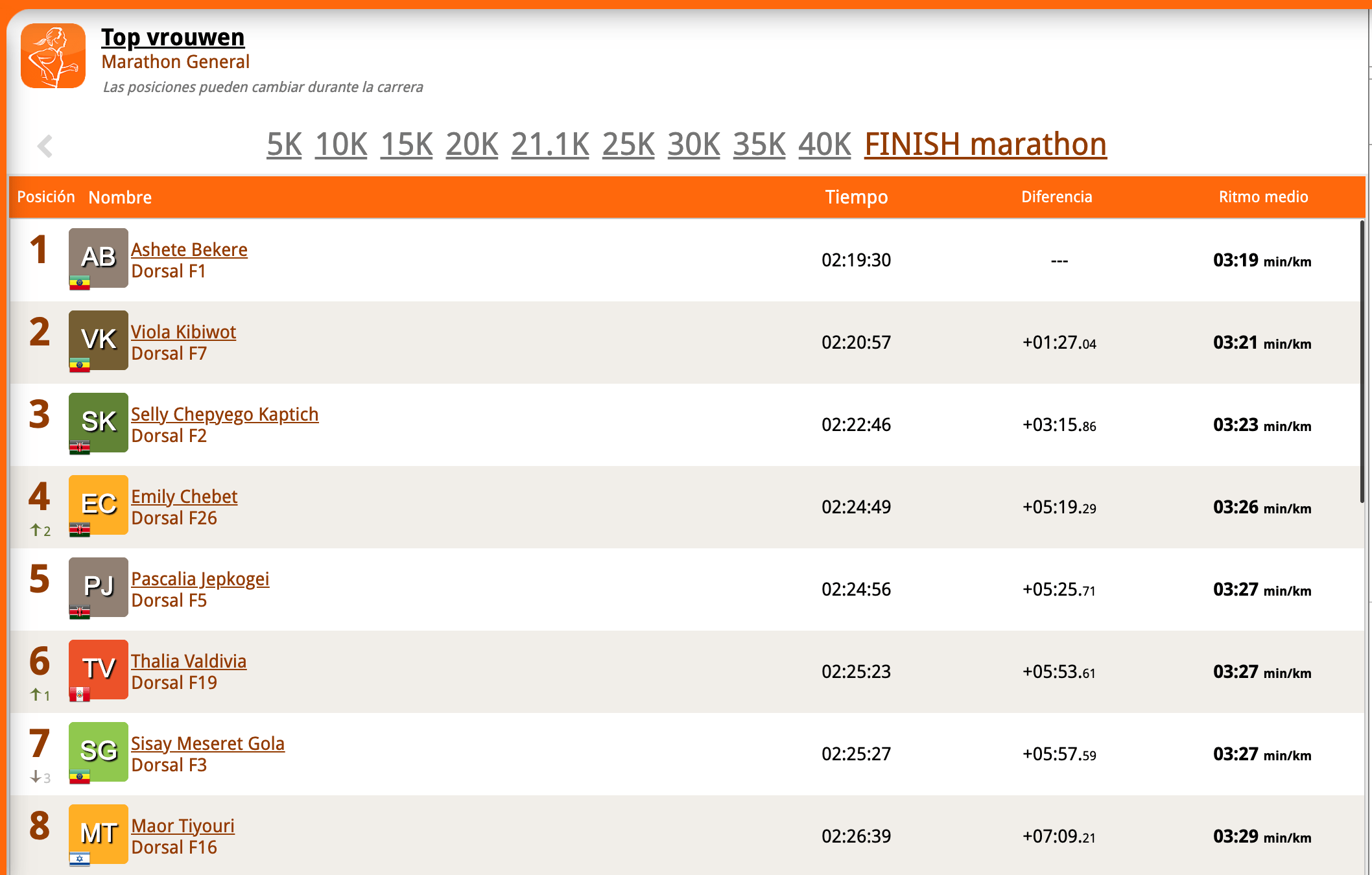The height and width of the screenshot is (875, 1372).
Task: Click the red TV avatar badge
Action: [99, 669]
